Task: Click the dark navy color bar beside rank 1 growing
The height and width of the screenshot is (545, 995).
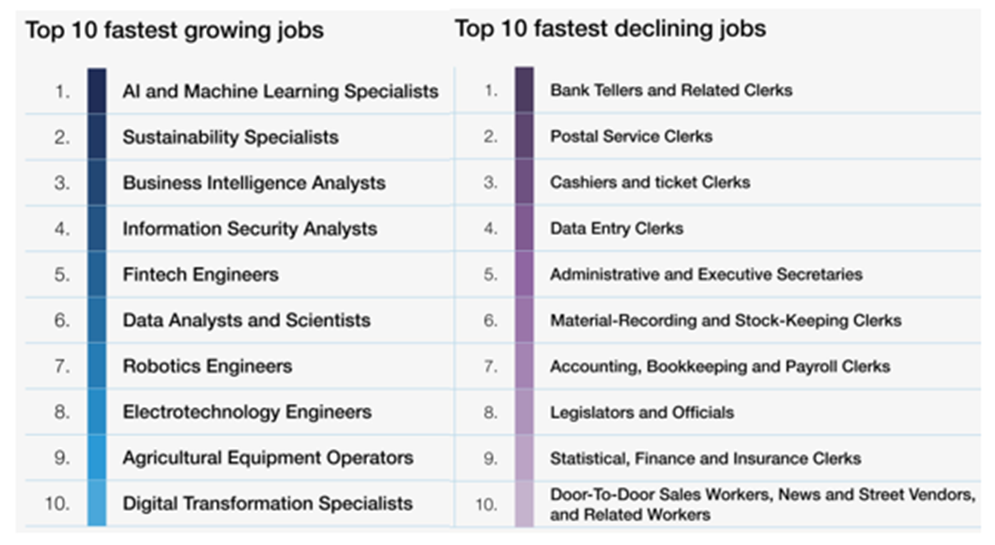Action: point(97,91)
